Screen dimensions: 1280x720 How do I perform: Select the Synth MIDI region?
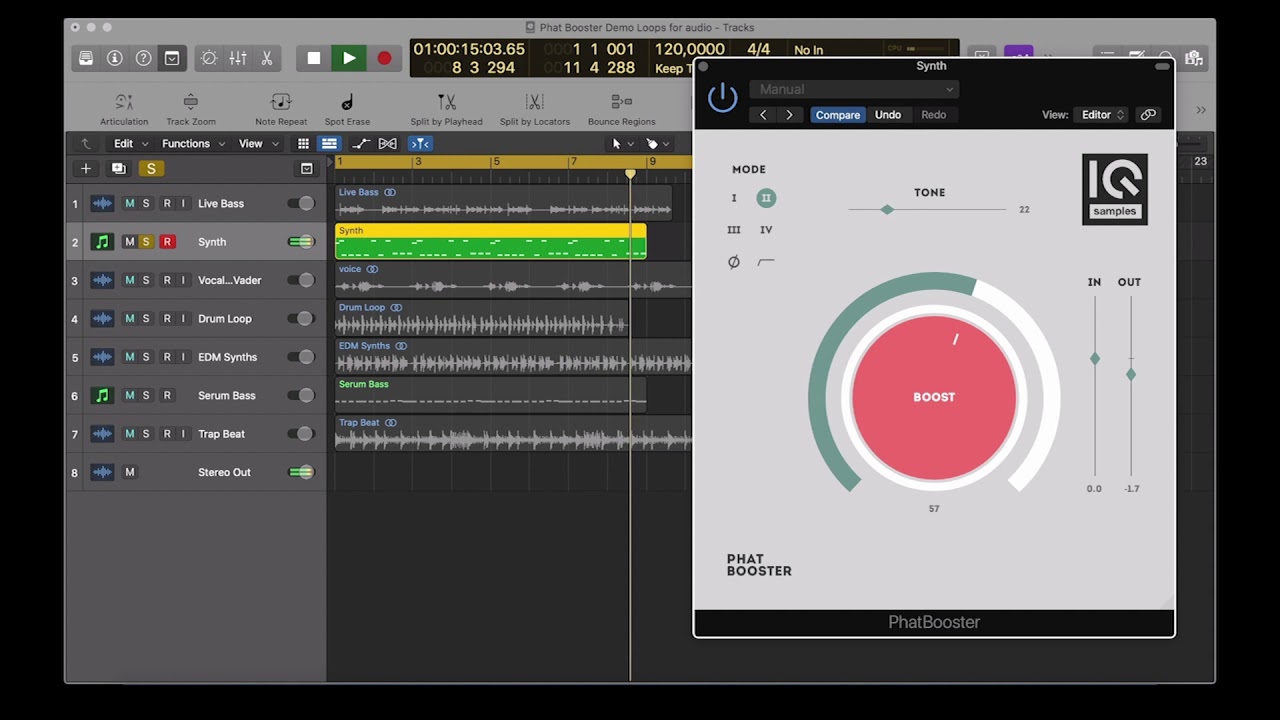click(491, 242)
